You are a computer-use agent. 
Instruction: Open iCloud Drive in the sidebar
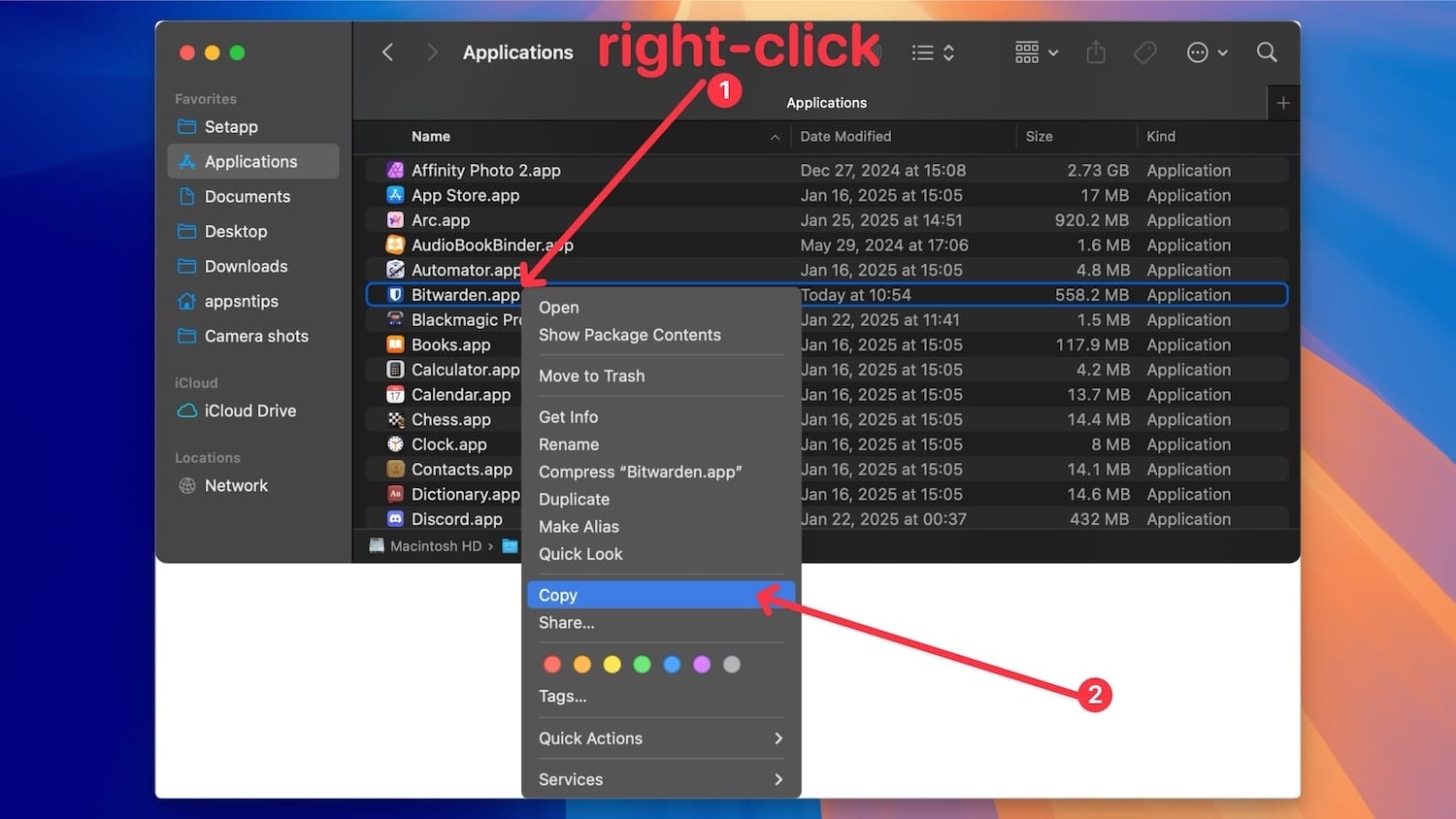point(249,410)
